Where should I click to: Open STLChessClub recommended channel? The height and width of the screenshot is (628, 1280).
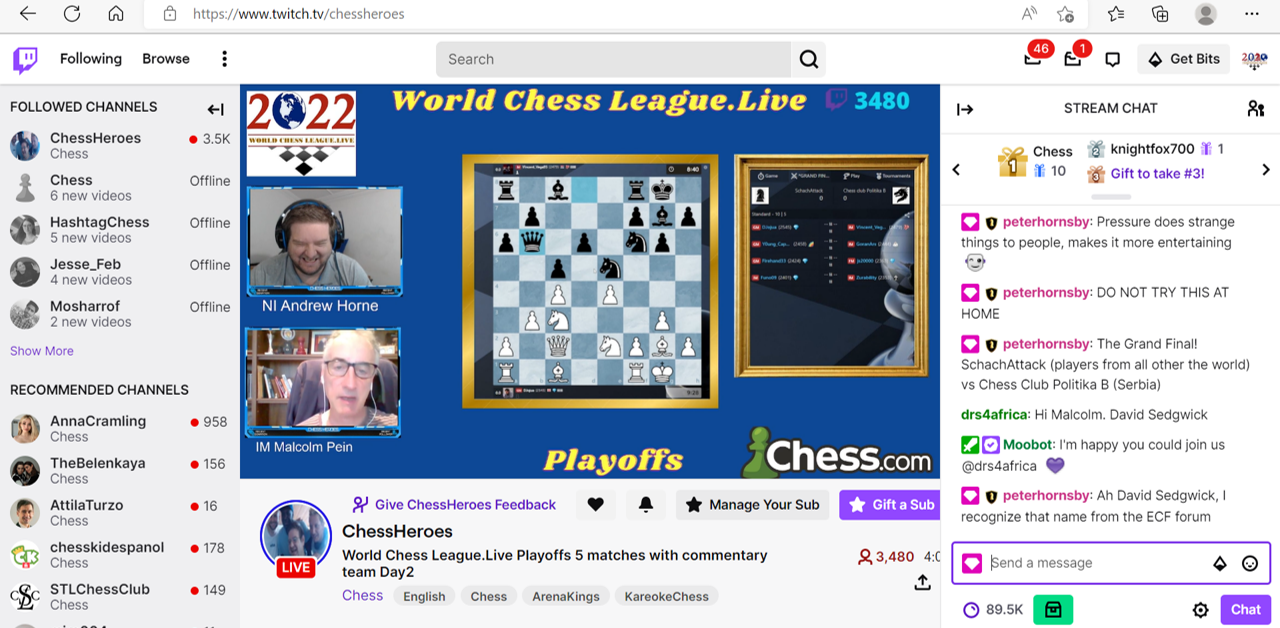click(120, 596)
